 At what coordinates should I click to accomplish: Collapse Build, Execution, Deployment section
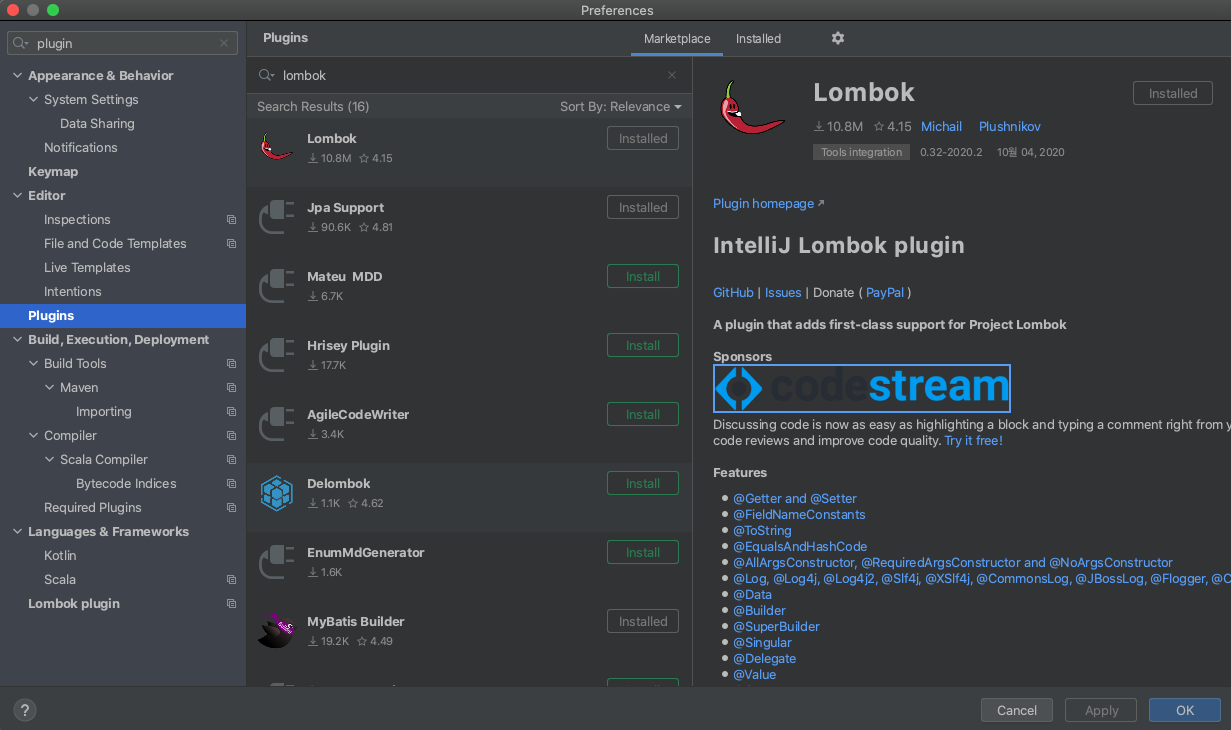click(17, 340)
